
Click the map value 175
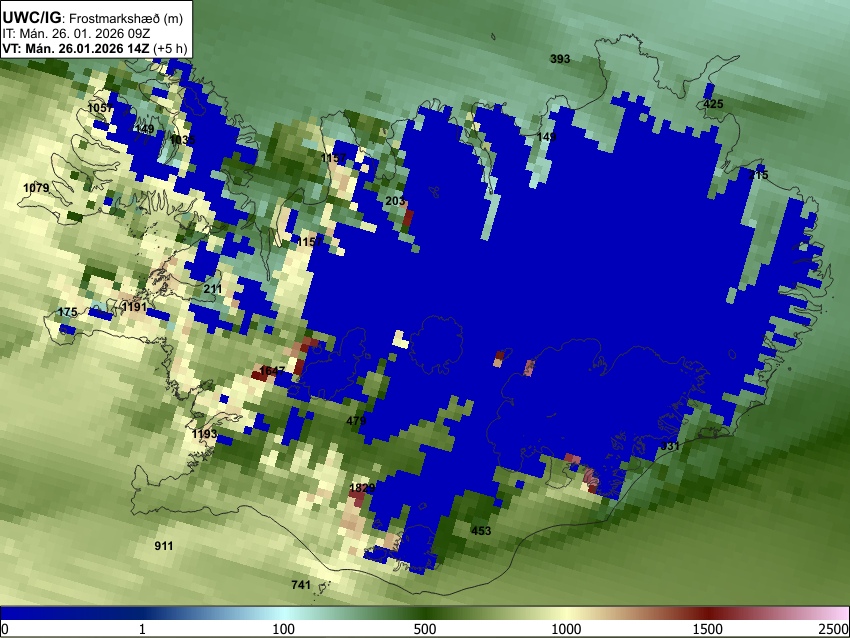pyautogui.click(x=67, y=312)
